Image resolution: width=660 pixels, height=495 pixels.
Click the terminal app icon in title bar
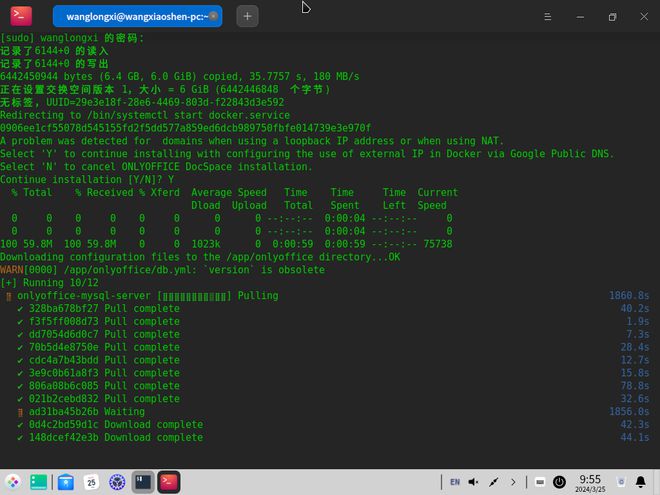point(20,16)
